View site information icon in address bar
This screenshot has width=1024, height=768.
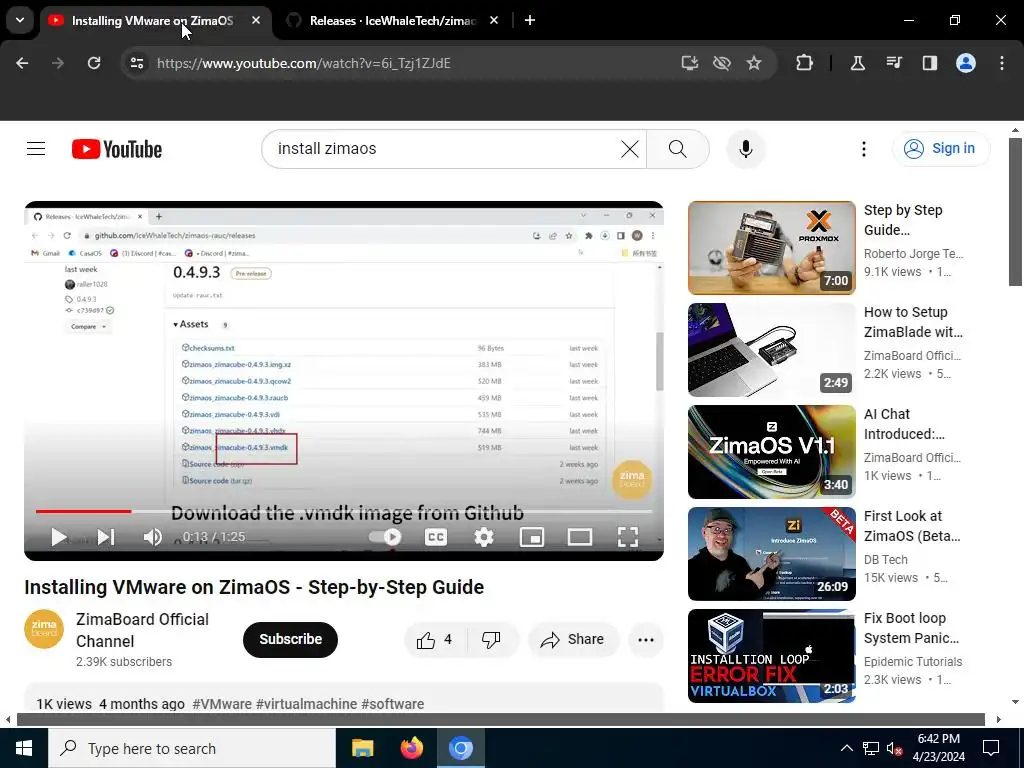pos(136,63)
